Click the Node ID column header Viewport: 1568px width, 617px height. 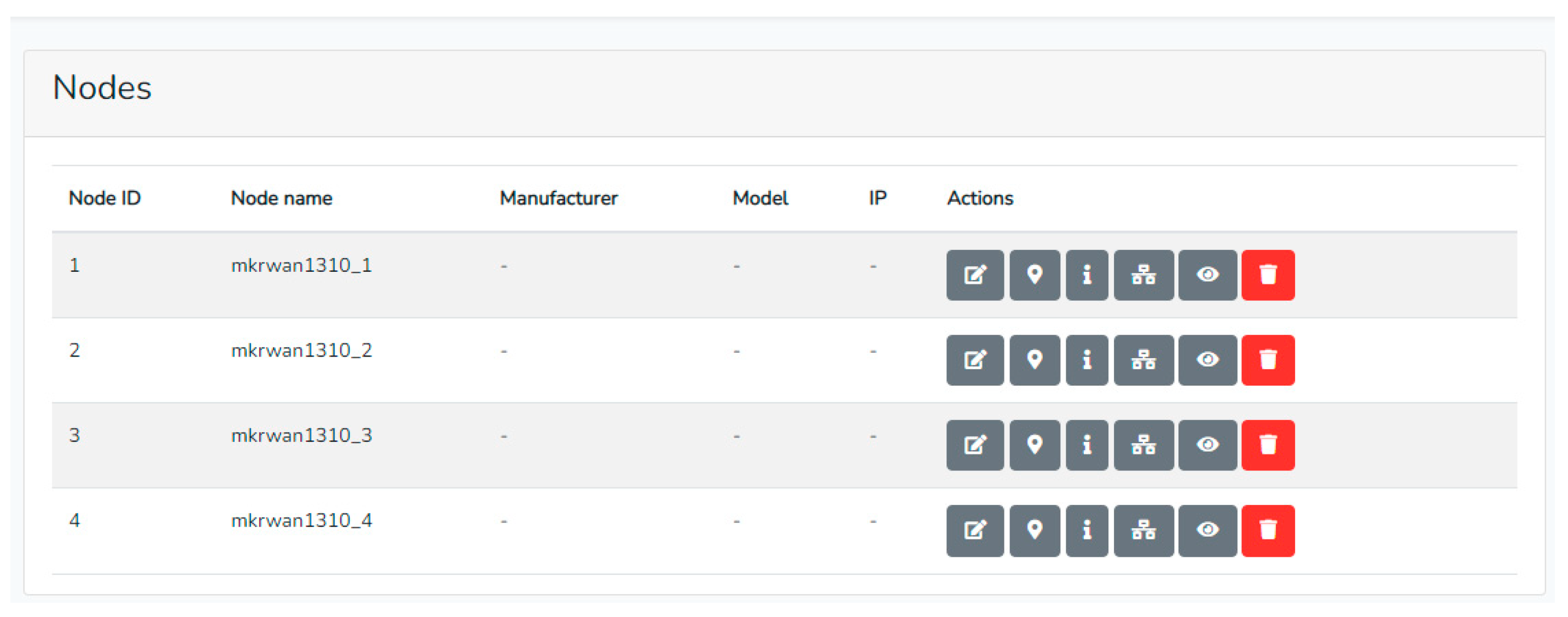pyautogui.click(x=104, y=199)
